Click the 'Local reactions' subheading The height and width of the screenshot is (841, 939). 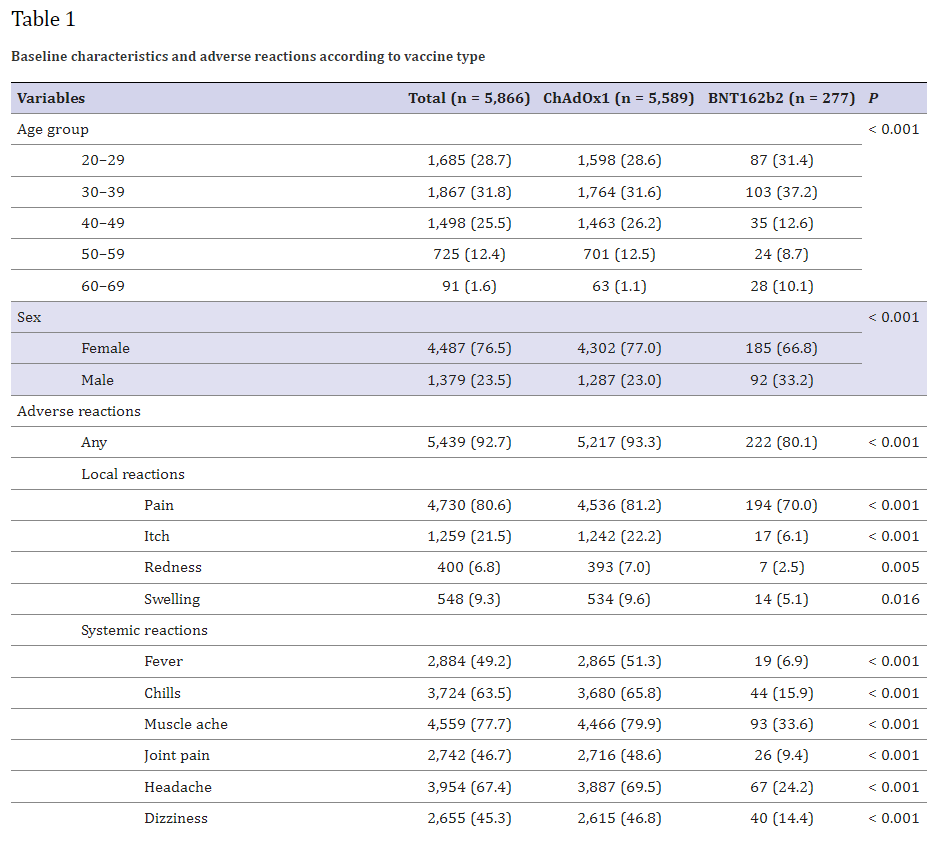[x=133, y=474]
